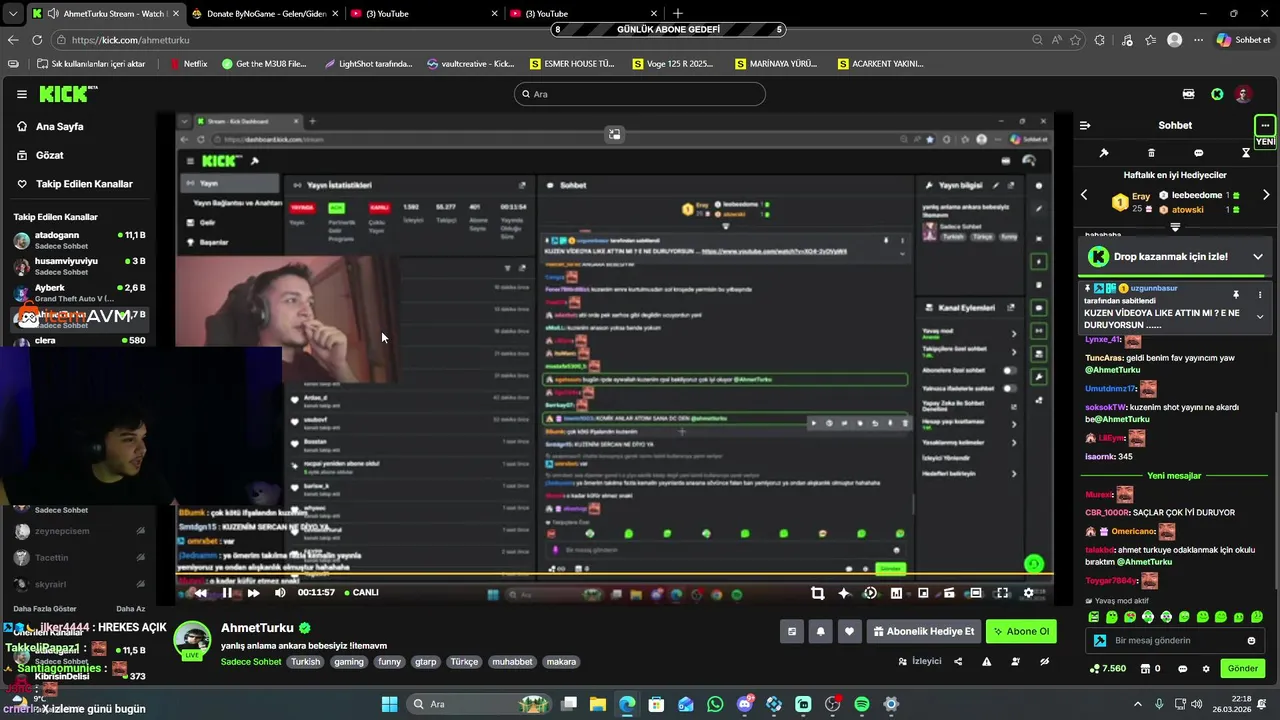The width and height of the screenshot is (1280, 720).
Task: Click the hourglass slow mode icon
Action: point(1246,153)
